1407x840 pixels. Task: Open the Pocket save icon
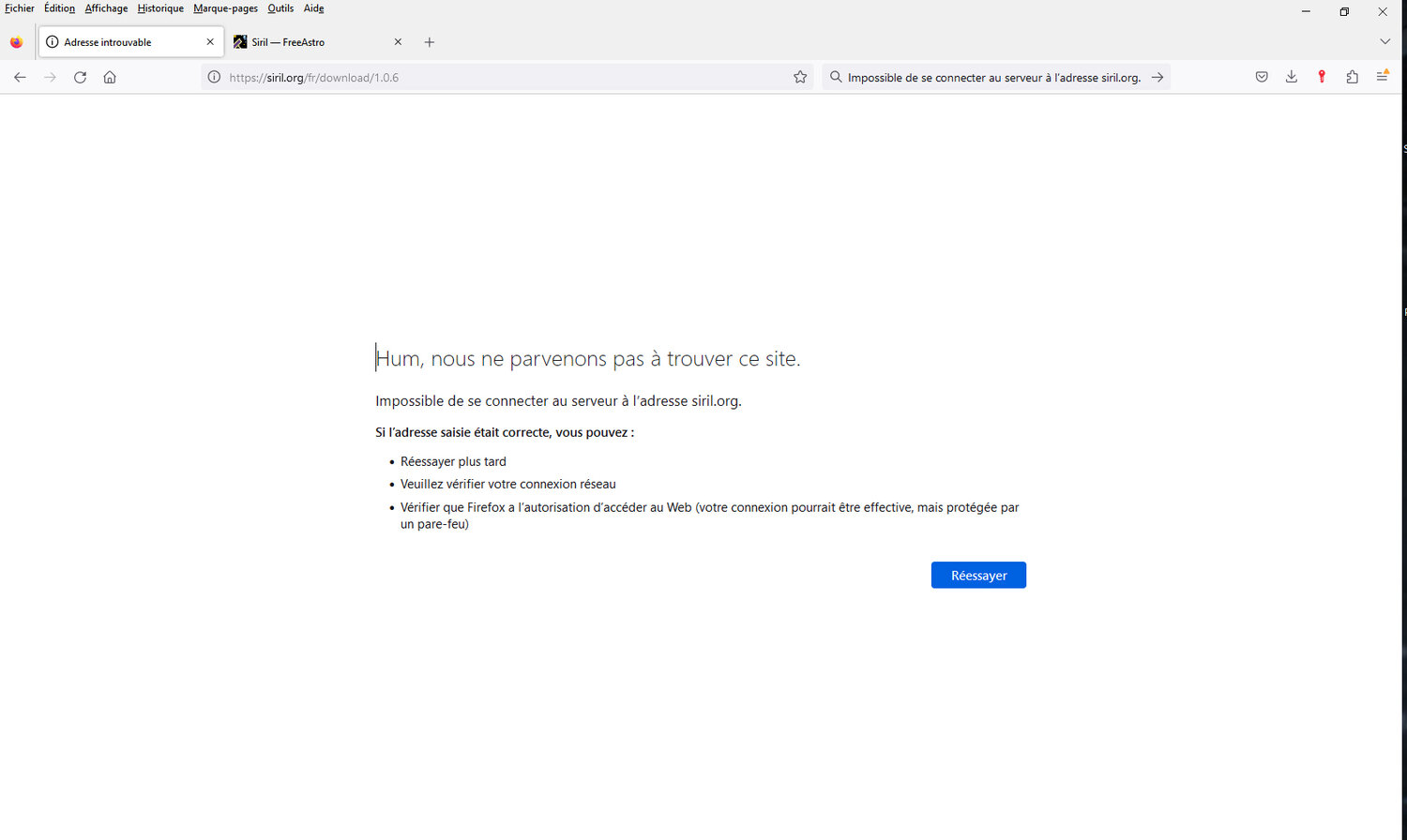click(1262, 77)
